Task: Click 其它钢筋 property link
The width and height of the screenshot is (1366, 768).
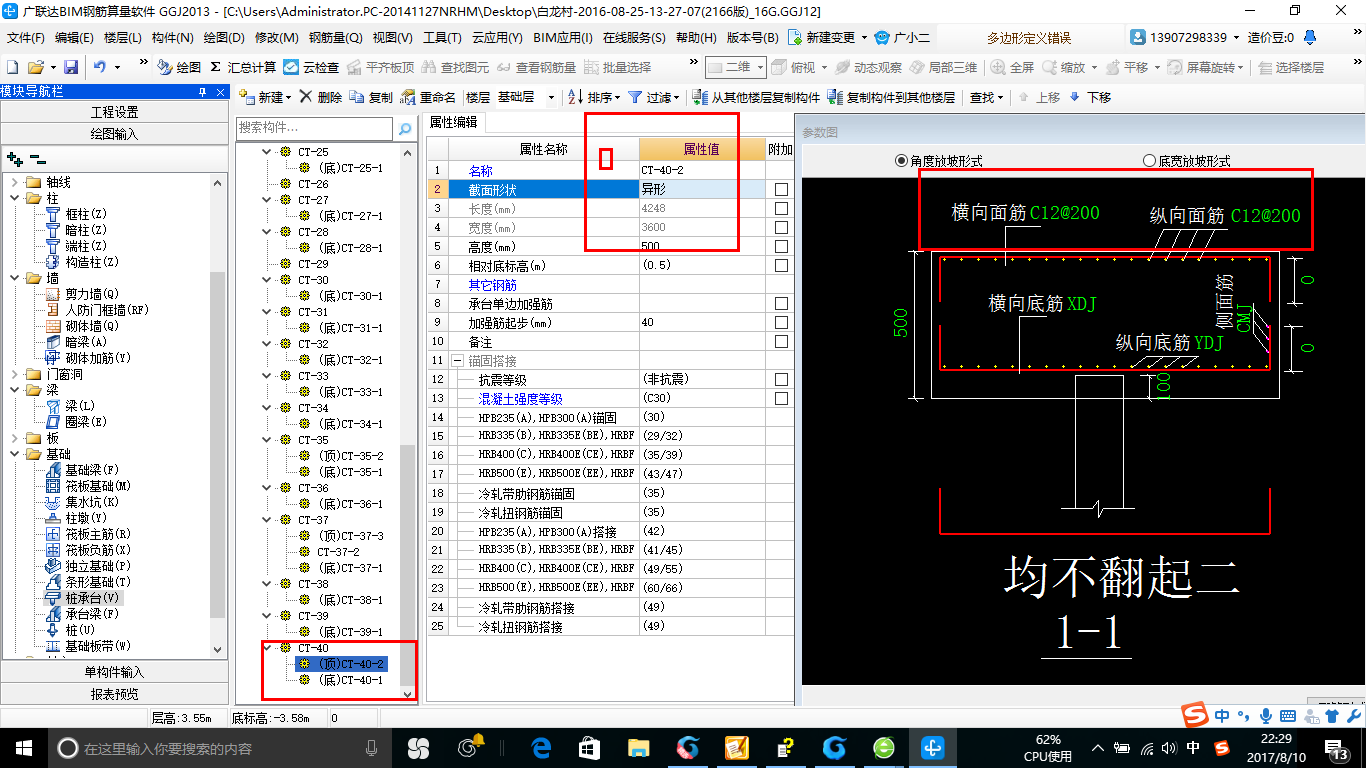Action: coord(492,285)
